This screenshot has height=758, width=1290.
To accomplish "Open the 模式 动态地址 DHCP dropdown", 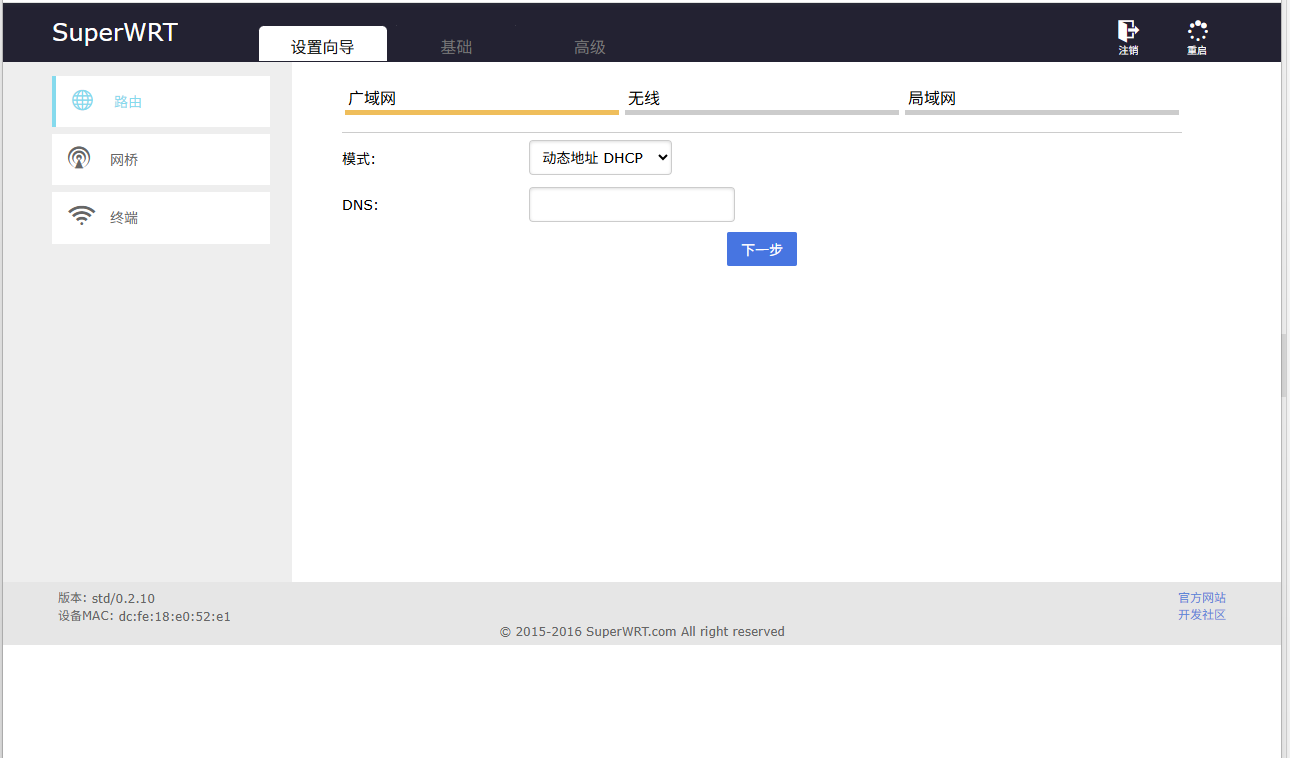I will 600,158.
